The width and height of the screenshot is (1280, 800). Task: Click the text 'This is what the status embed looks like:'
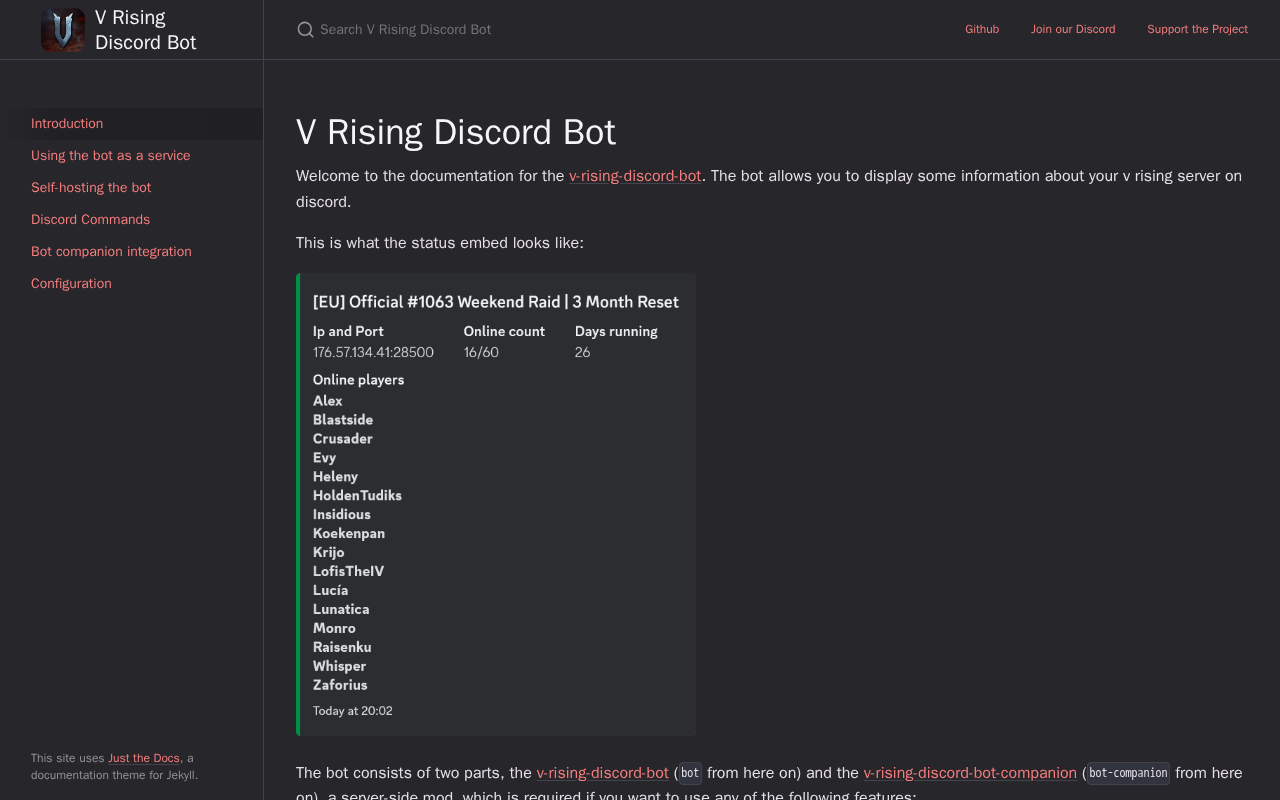tap(440, 243)
